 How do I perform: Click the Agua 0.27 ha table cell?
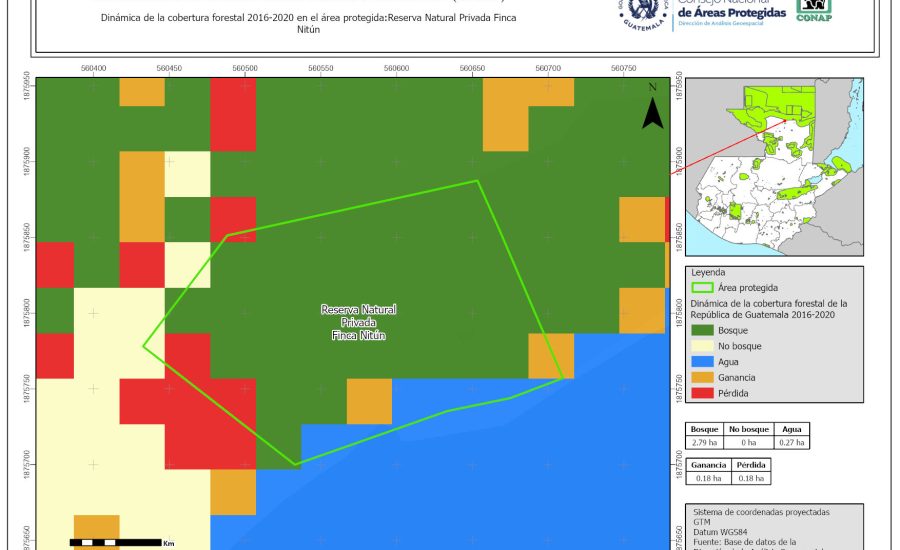point(792,441)
